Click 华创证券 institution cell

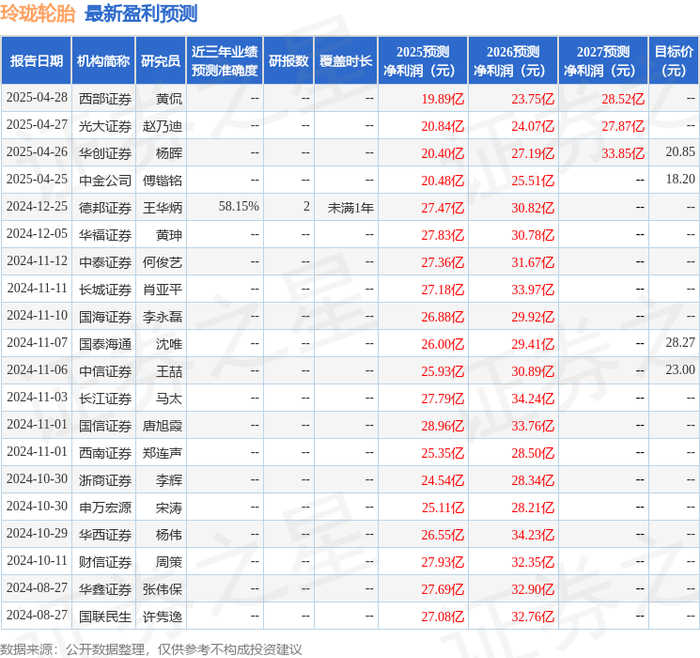coord(105,154)
